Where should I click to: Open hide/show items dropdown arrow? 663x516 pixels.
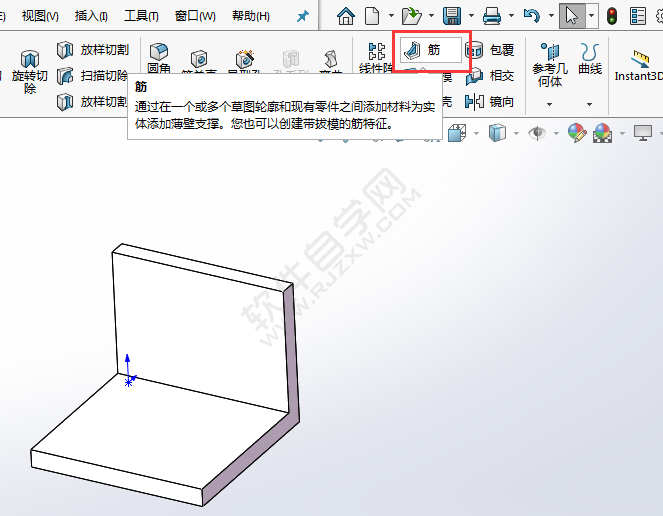point(556,134)
